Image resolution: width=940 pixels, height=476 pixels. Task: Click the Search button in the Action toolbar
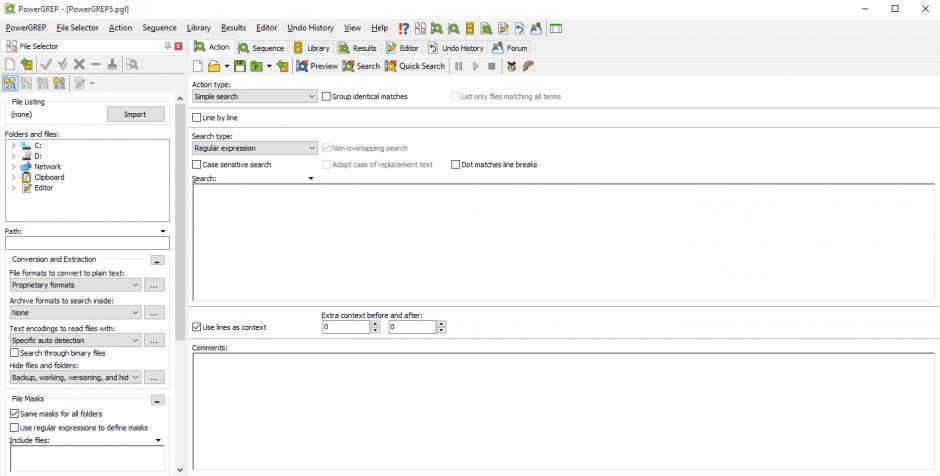pyautogui.click(x=361, y=66)
